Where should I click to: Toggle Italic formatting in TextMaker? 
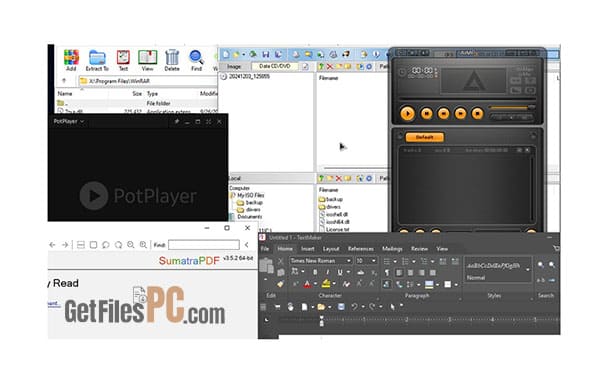point(328,272)
